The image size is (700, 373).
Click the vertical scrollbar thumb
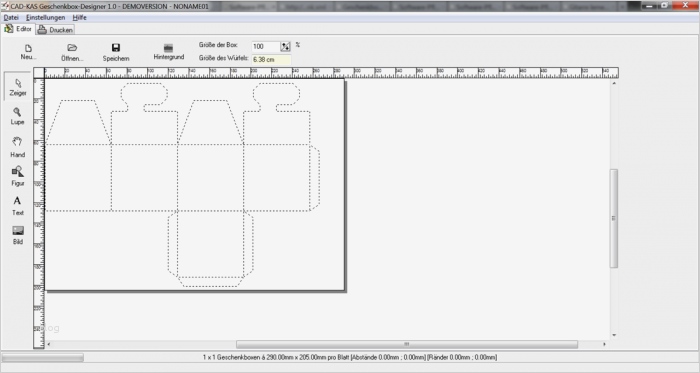point(614,218)
